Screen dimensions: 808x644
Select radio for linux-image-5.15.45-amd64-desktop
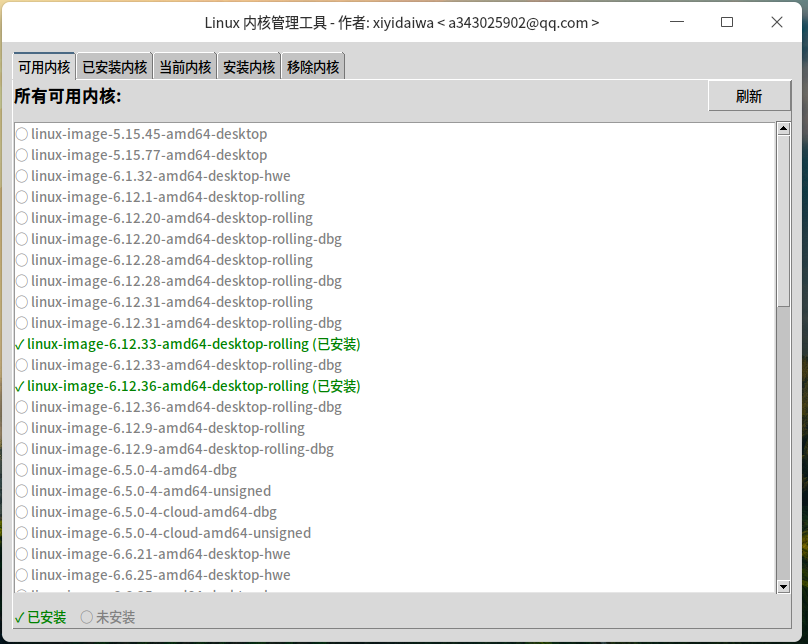(22, 134)
